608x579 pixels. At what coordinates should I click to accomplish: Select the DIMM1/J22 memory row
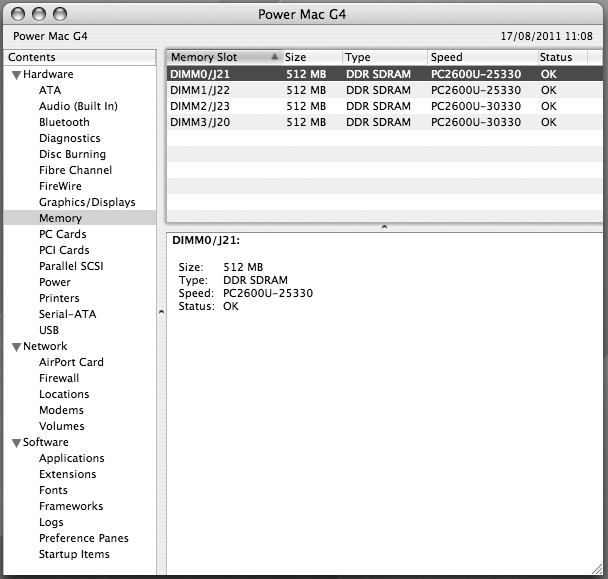(x=384, y=90)
